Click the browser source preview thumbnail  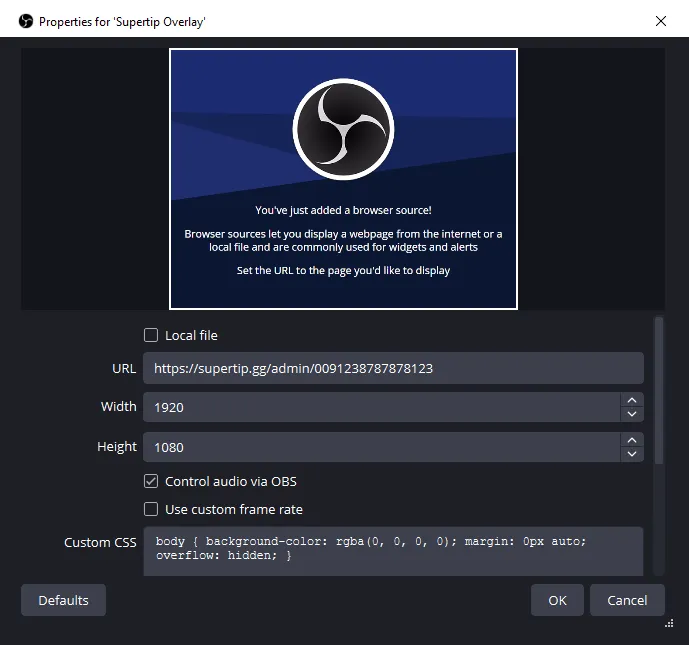343,179
